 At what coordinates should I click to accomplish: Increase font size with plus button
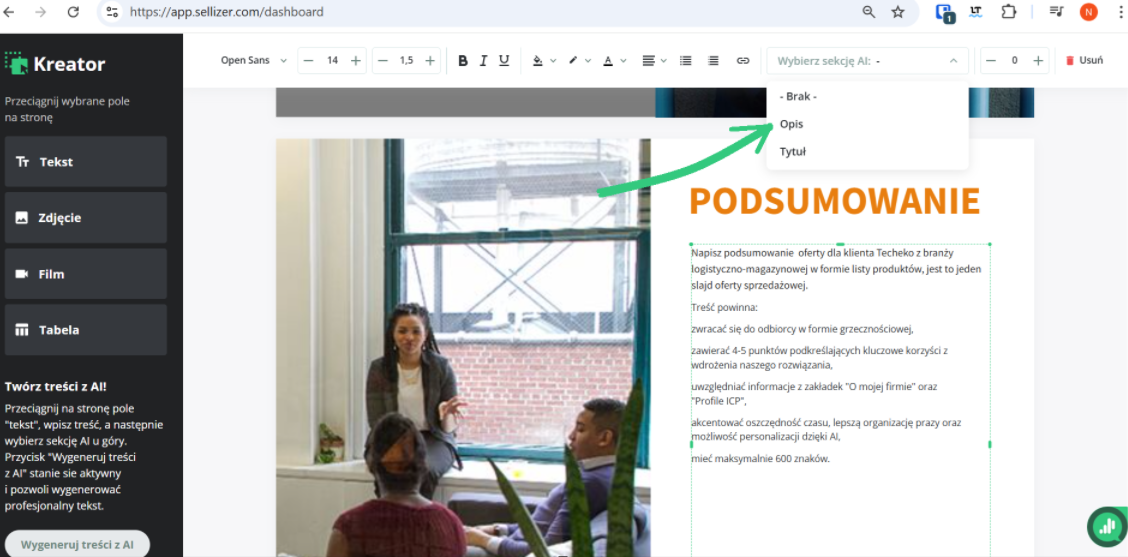pos(356,61)
